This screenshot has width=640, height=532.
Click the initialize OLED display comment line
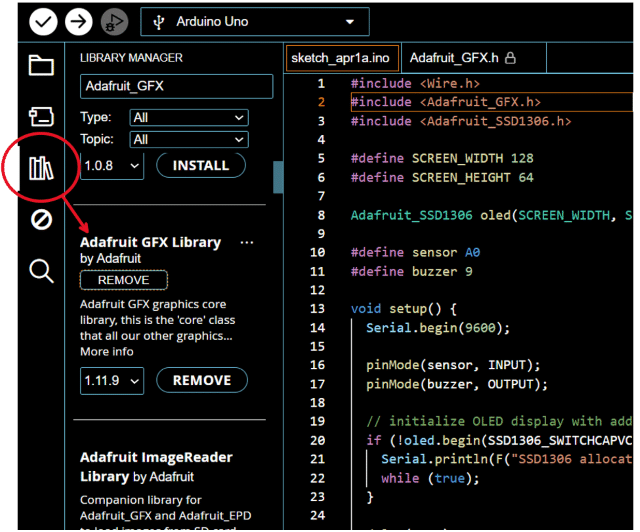[x=499, y=421]
